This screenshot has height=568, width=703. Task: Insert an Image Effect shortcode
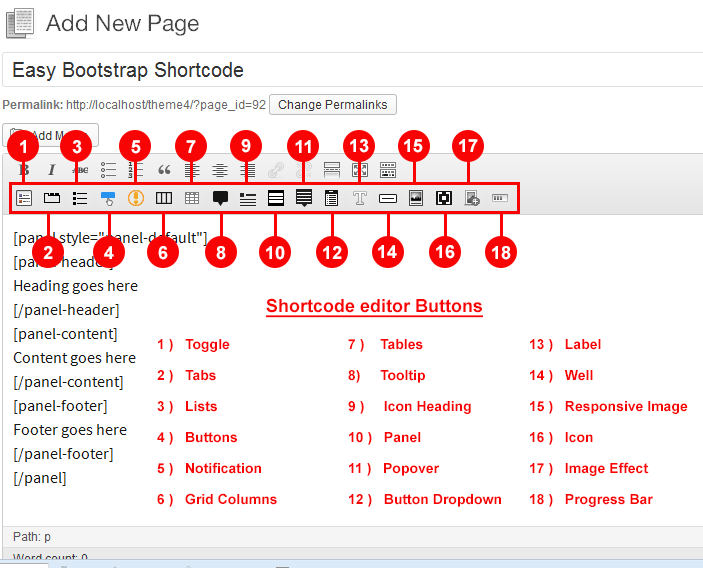point(472,198)
